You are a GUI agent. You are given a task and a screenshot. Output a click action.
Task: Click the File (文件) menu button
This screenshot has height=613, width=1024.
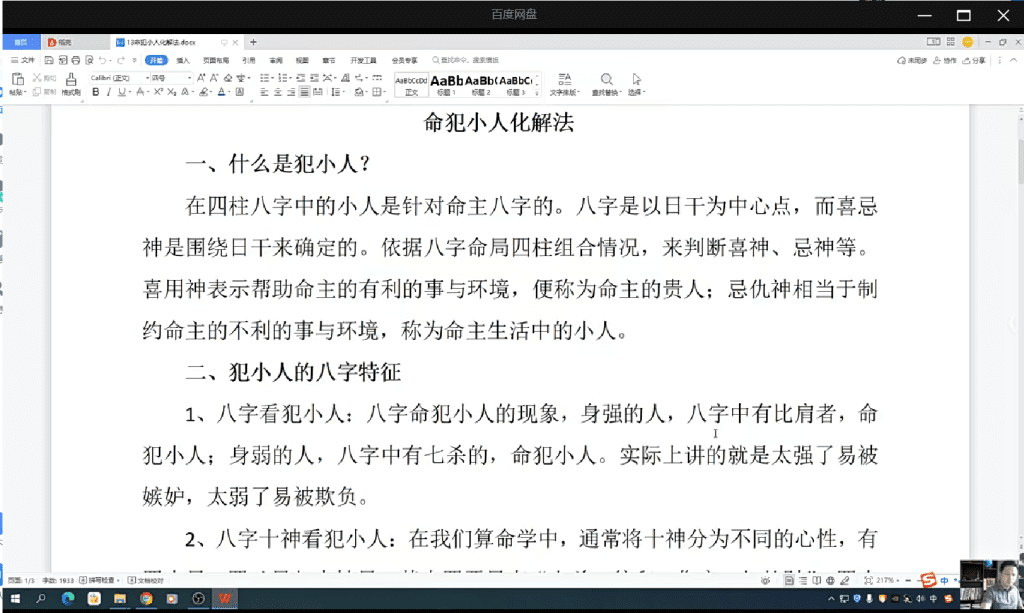tap(24, 60)
